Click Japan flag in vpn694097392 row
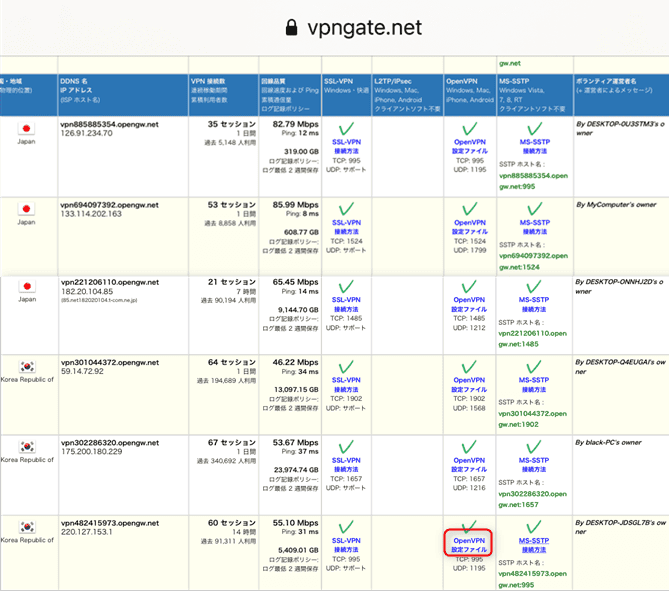669x591 pixels. pyautogui.click(x=26, y=209)
